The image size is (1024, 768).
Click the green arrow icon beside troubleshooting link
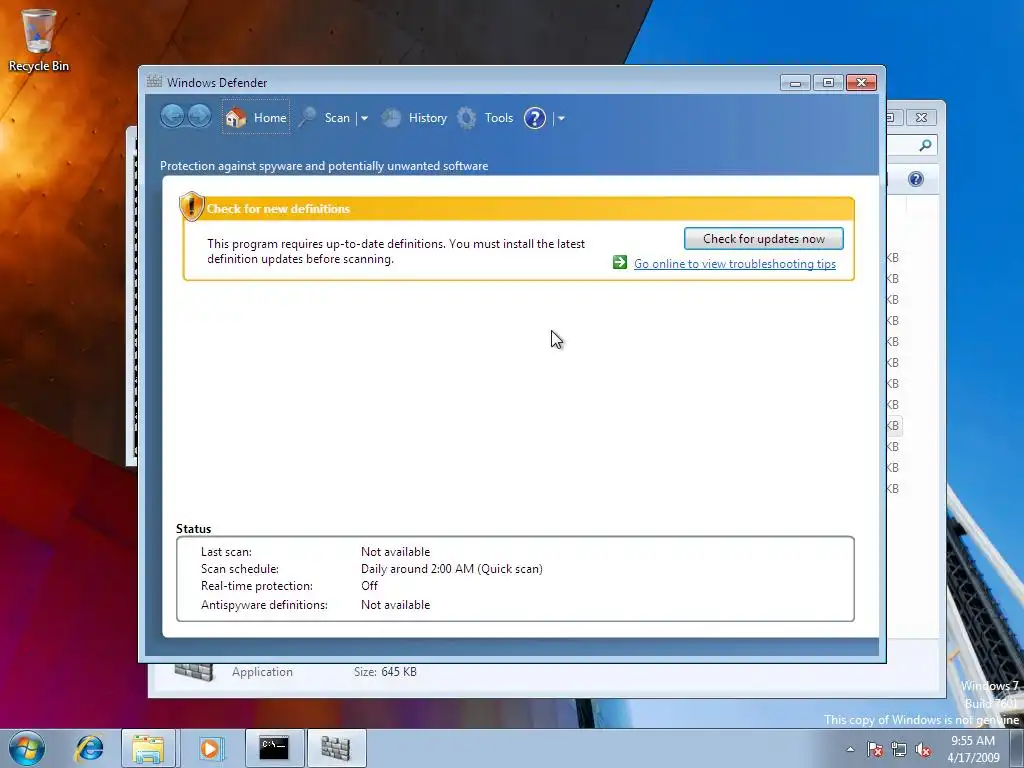point(620,263)
